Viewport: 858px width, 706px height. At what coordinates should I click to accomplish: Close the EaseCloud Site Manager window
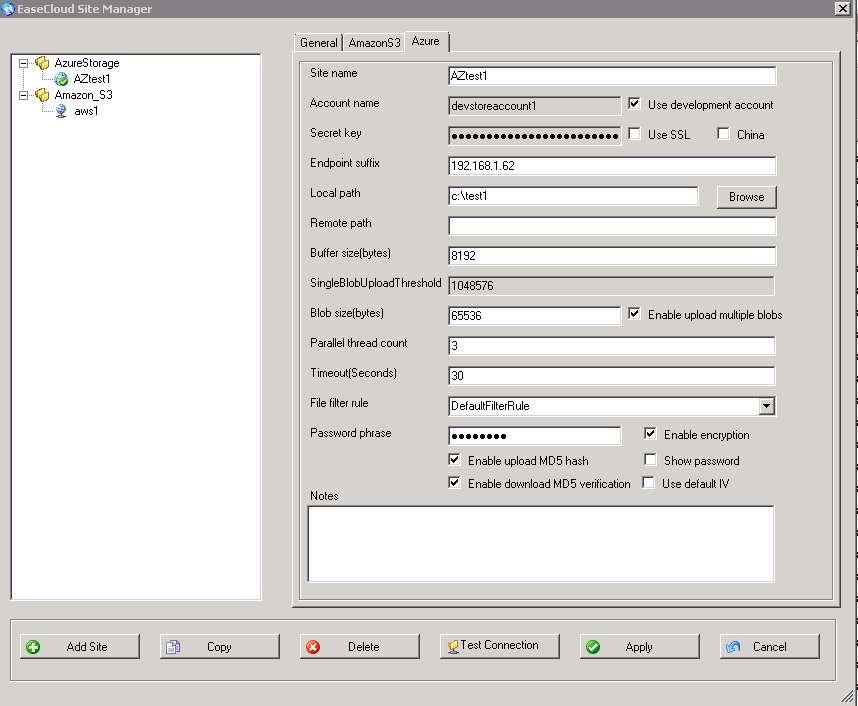click(x=843, y=8)
